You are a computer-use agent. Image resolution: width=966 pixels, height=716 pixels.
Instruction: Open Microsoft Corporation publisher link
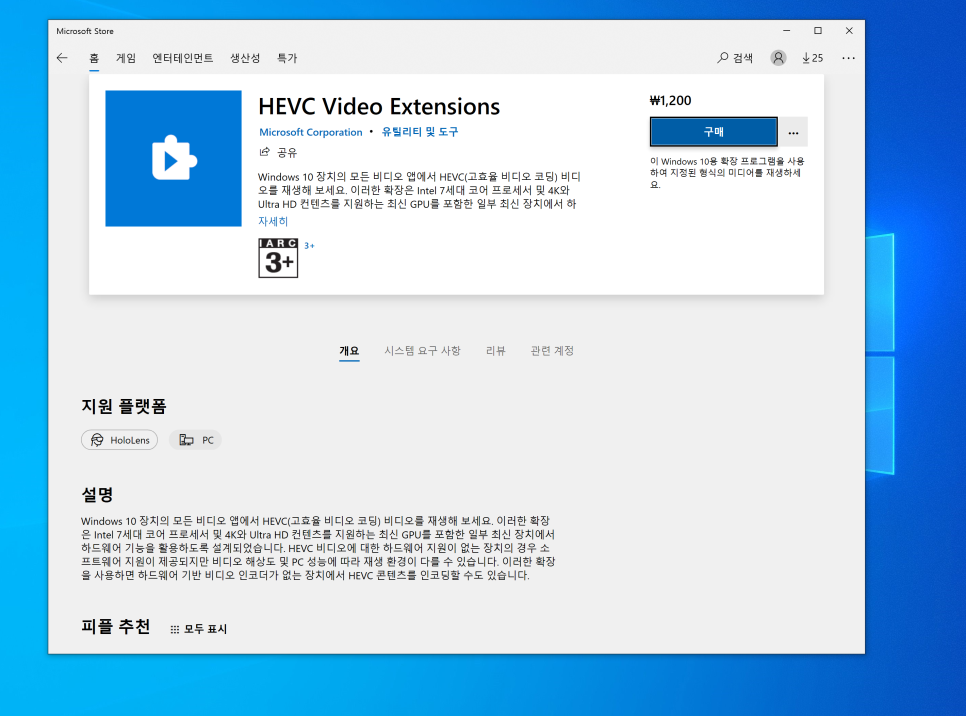pos(310,132)
